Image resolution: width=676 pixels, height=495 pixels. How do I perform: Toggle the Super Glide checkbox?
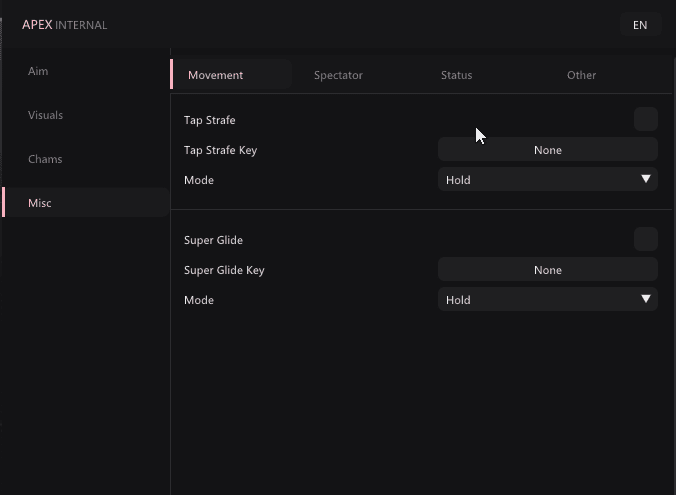pyautogui.click(x=646, y=239)
